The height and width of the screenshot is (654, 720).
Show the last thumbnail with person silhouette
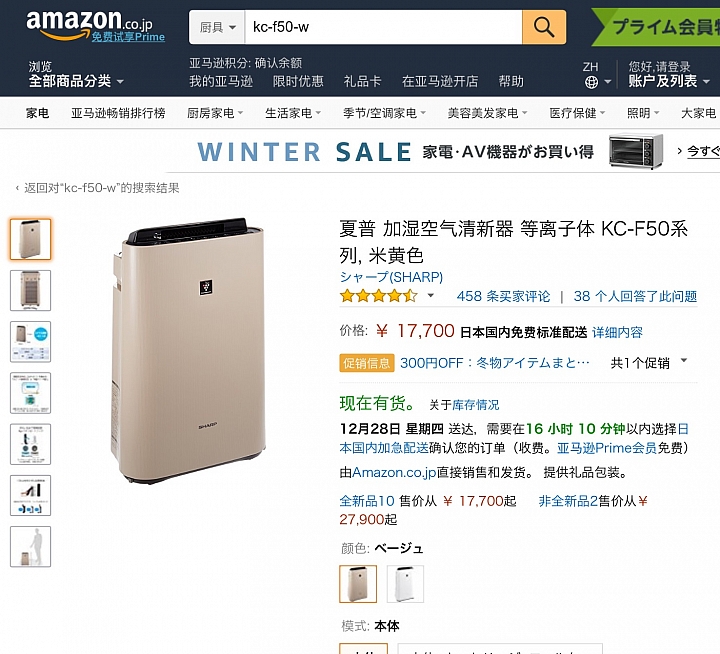[x=30, y=547]
